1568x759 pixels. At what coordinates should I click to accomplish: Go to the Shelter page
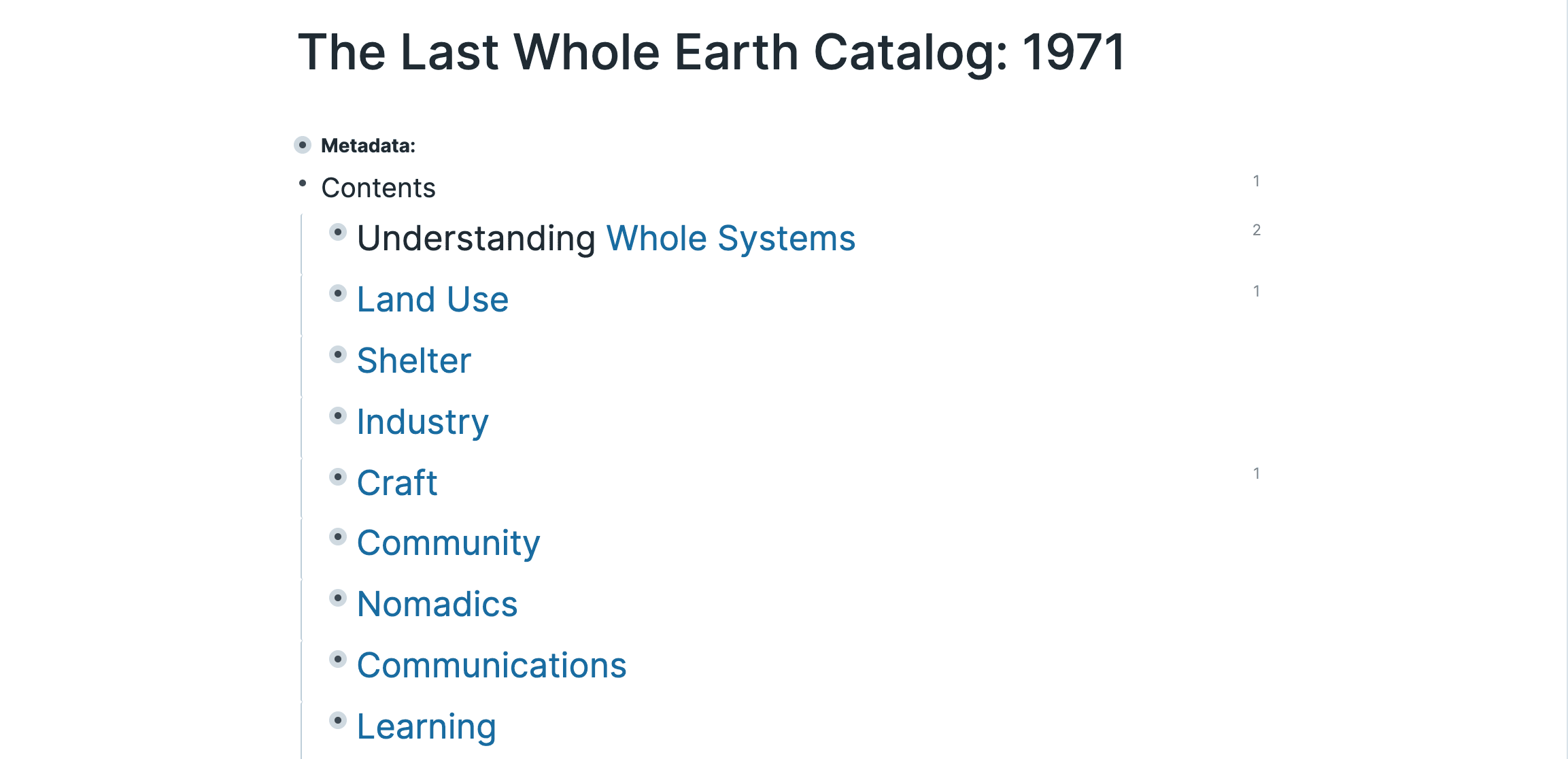(x=413, y=361)
